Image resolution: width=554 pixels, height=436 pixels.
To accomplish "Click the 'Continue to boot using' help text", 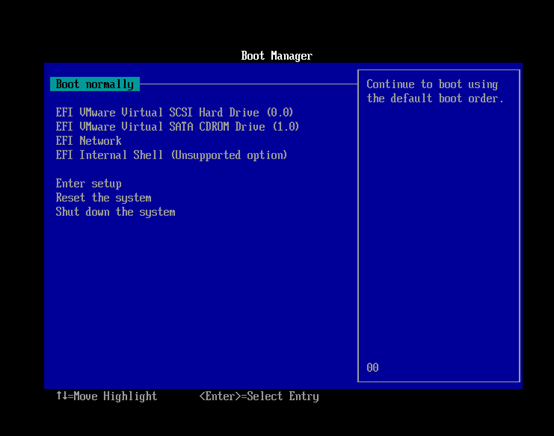I will tap(432, 84).
